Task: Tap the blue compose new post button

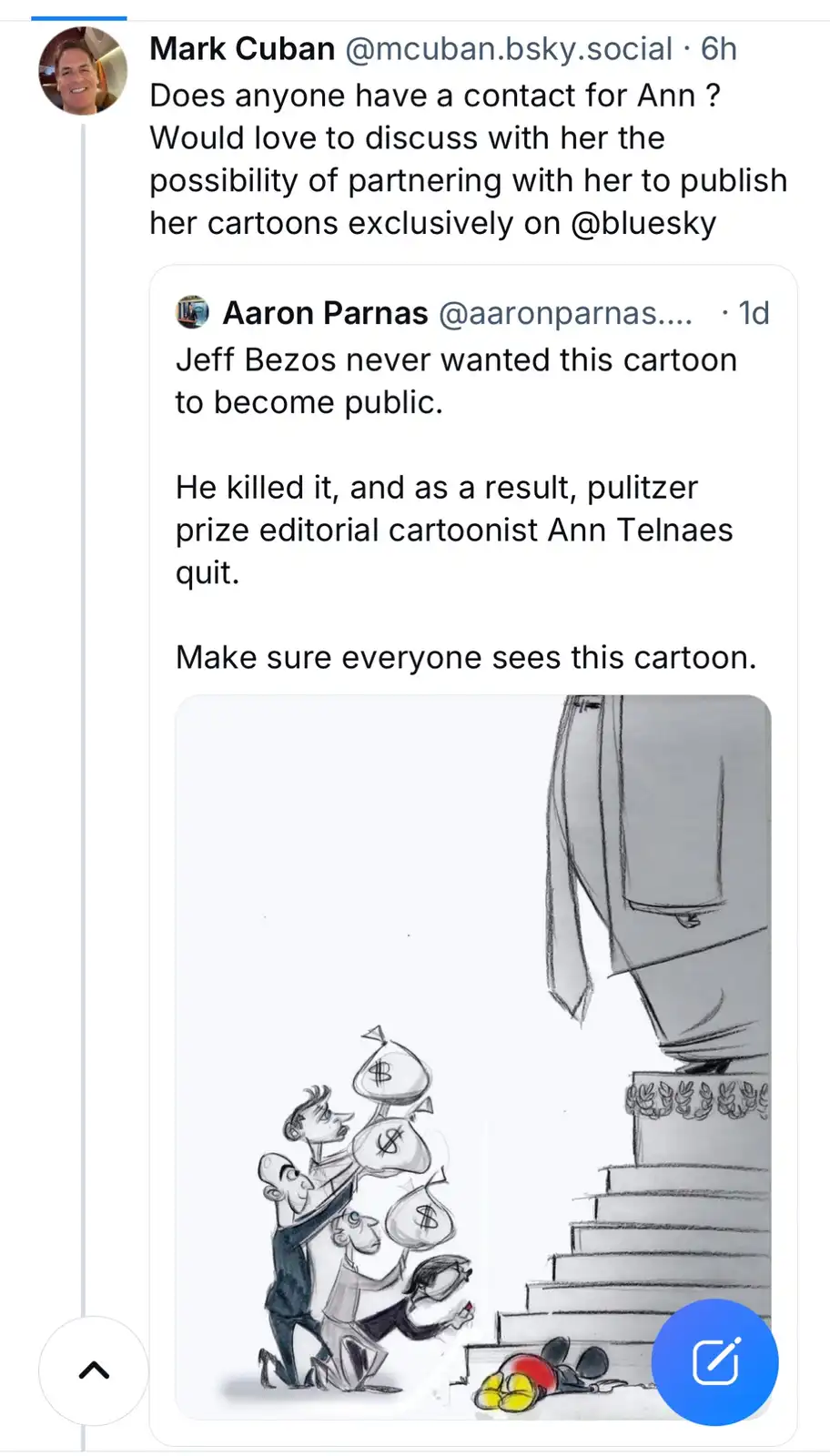Action: (715, 1361)
